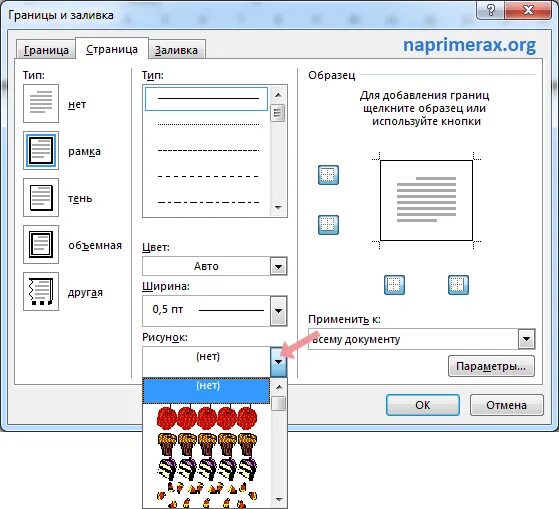Toggle the left border button below preview
Screen dimensions: 559x509
pyautogui.click(x=394, y=285)
